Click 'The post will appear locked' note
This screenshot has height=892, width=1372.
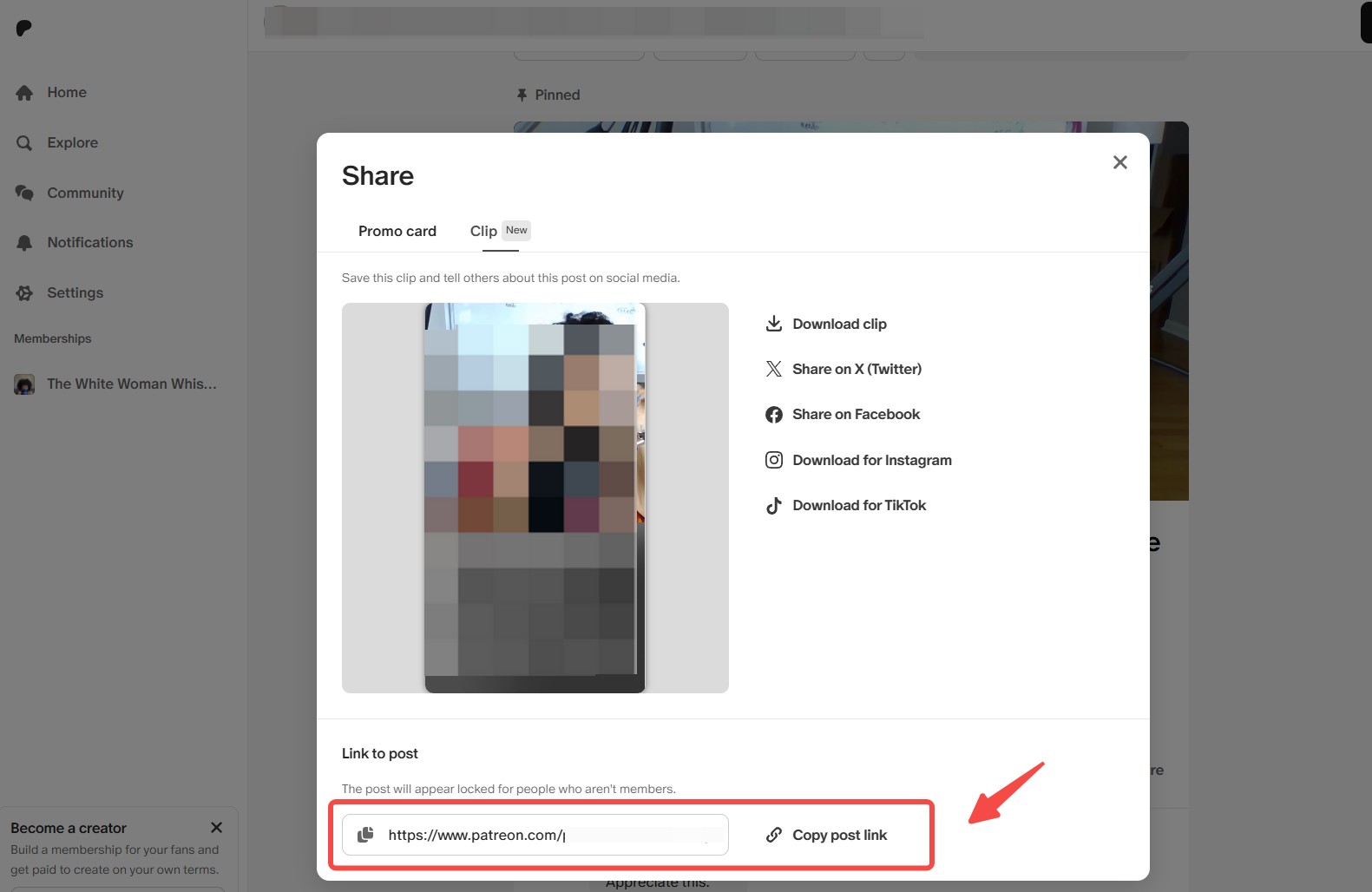click(x=509, y=789)
